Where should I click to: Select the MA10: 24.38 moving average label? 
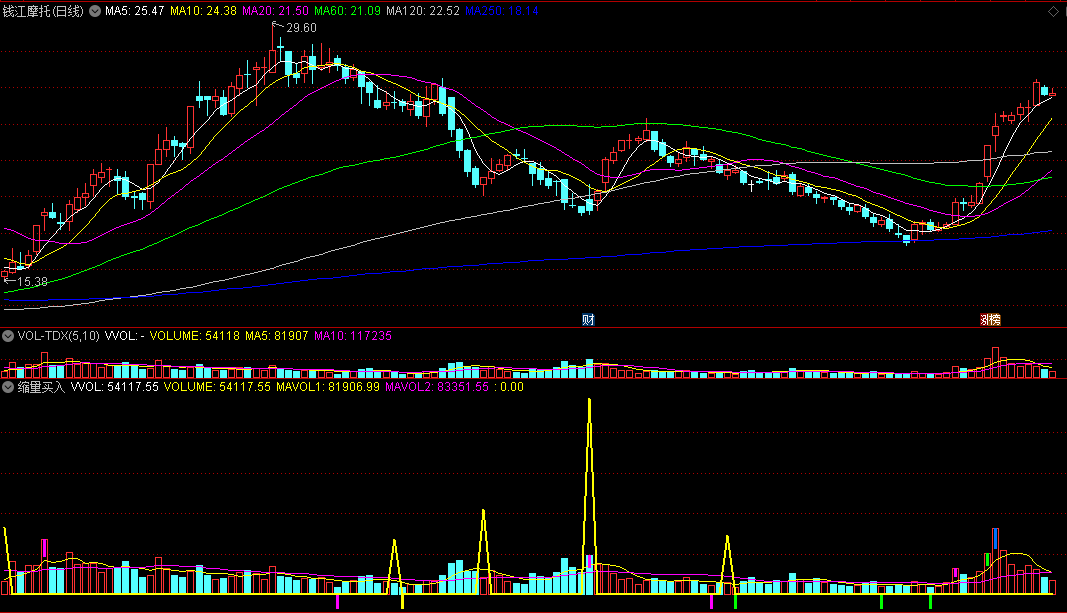click(203, 11)
